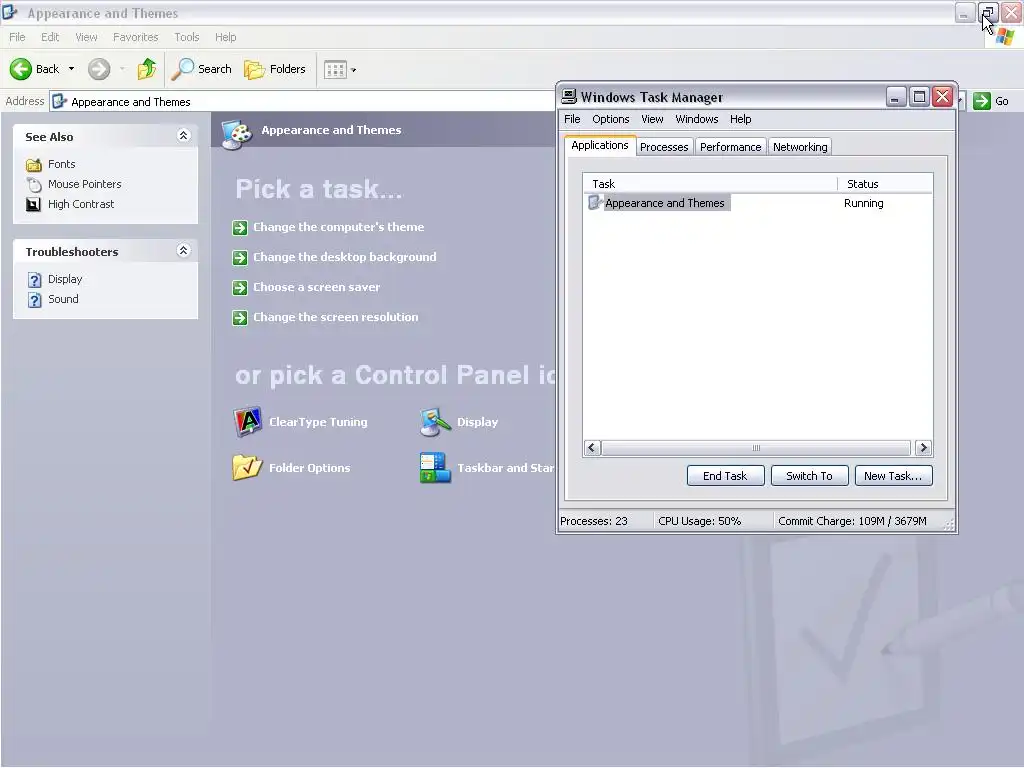Image resolution: width=1024 pixels, height=768 pixels.
Task: Switch to the Networking tab
Action: coord(800,147)
